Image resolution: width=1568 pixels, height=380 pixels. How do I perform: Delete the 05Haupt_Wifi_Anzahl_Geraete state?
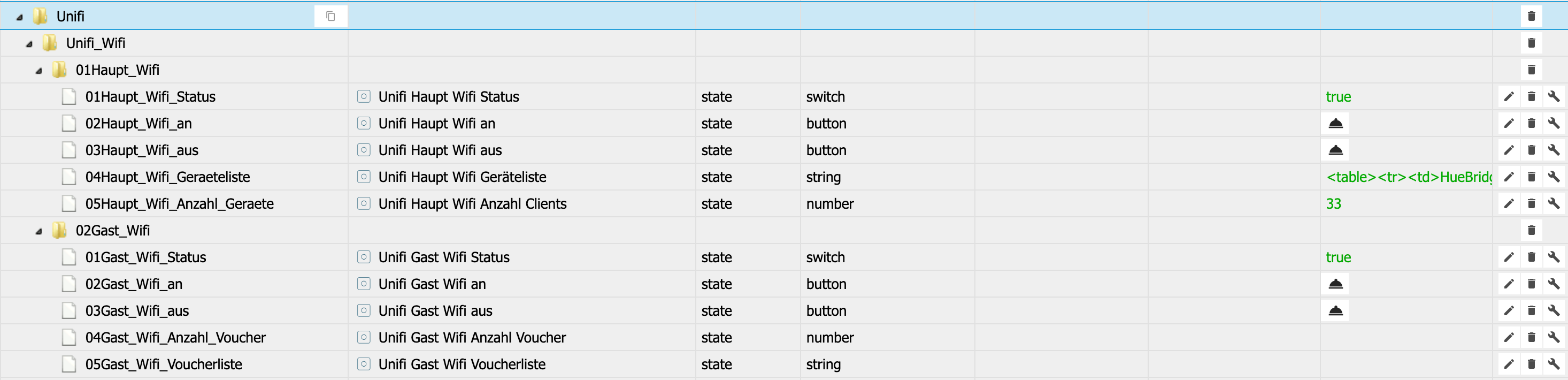[x=1532, y=203]
